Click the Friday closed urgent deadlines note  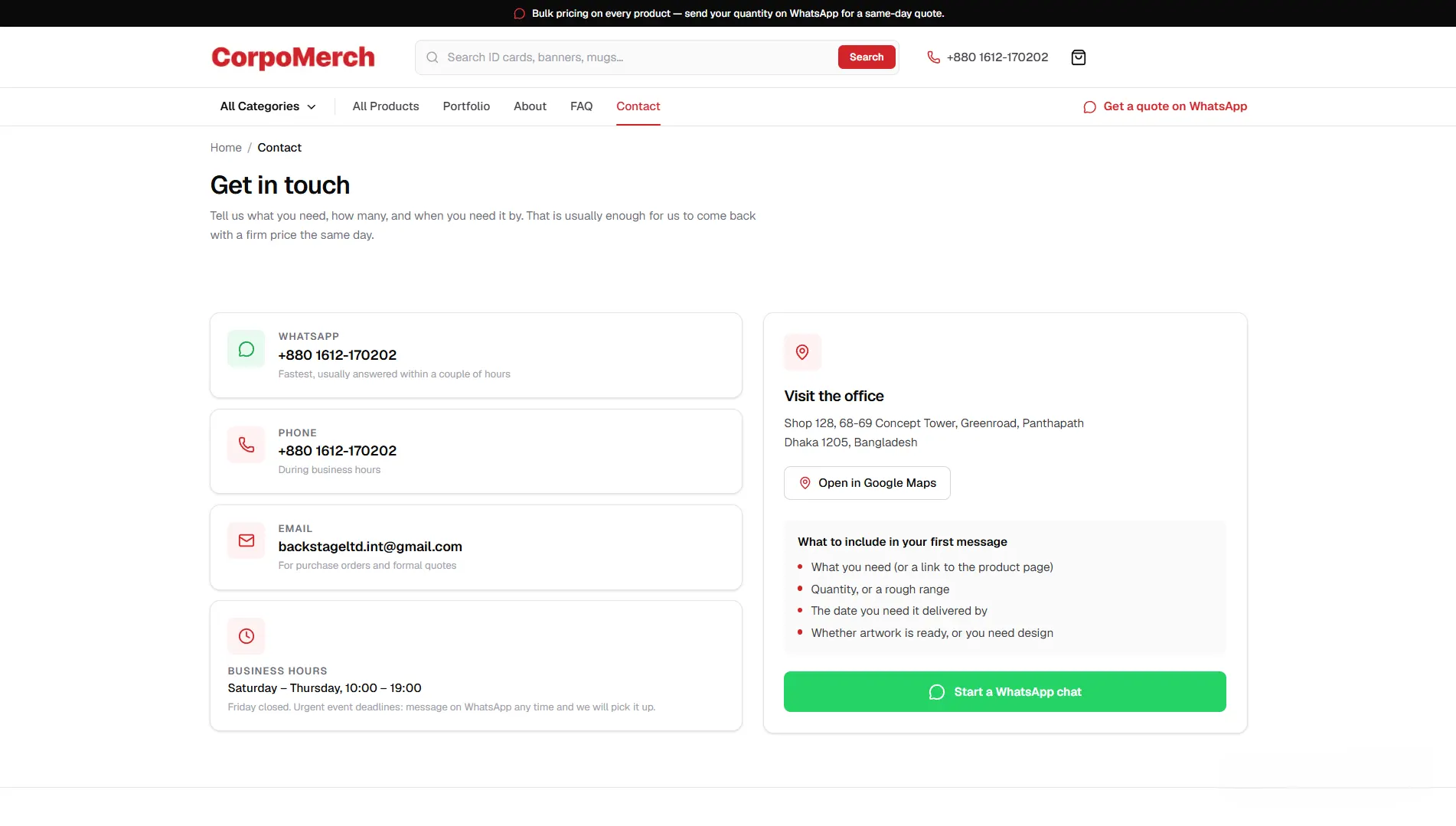point(441,707)
